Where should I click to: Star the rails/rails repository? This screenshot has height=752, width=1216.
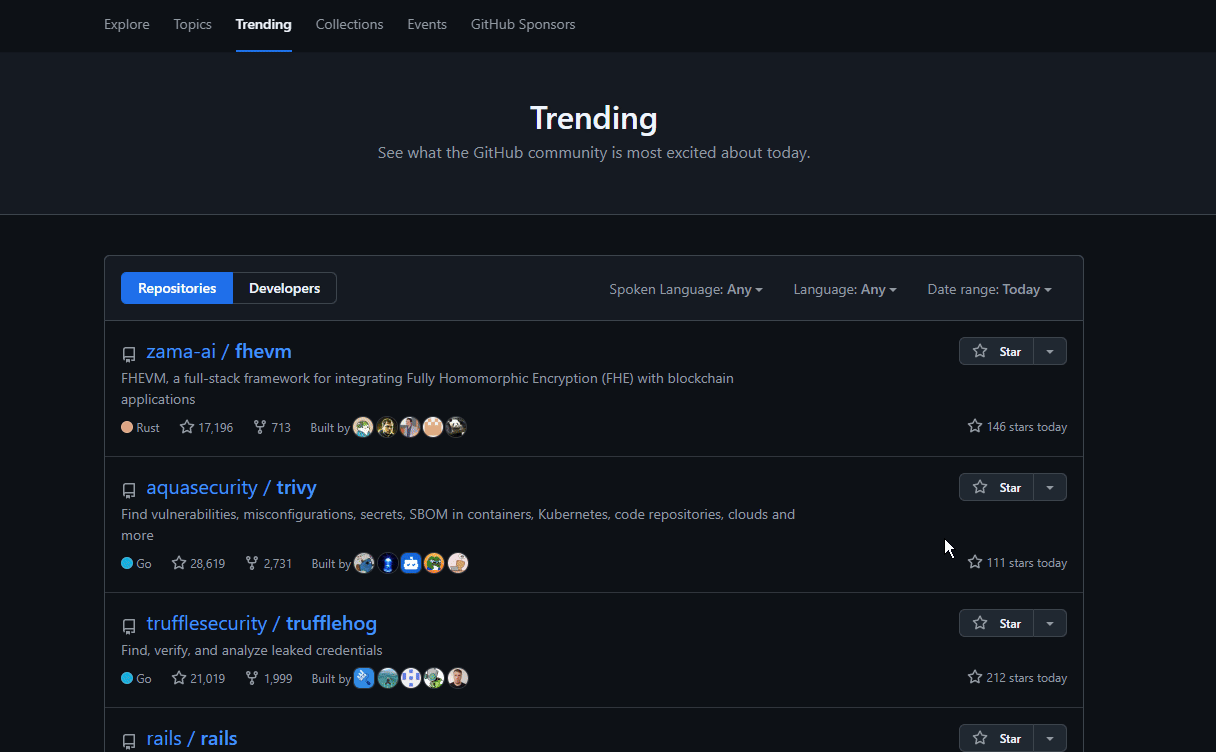[x=996, y=738]
